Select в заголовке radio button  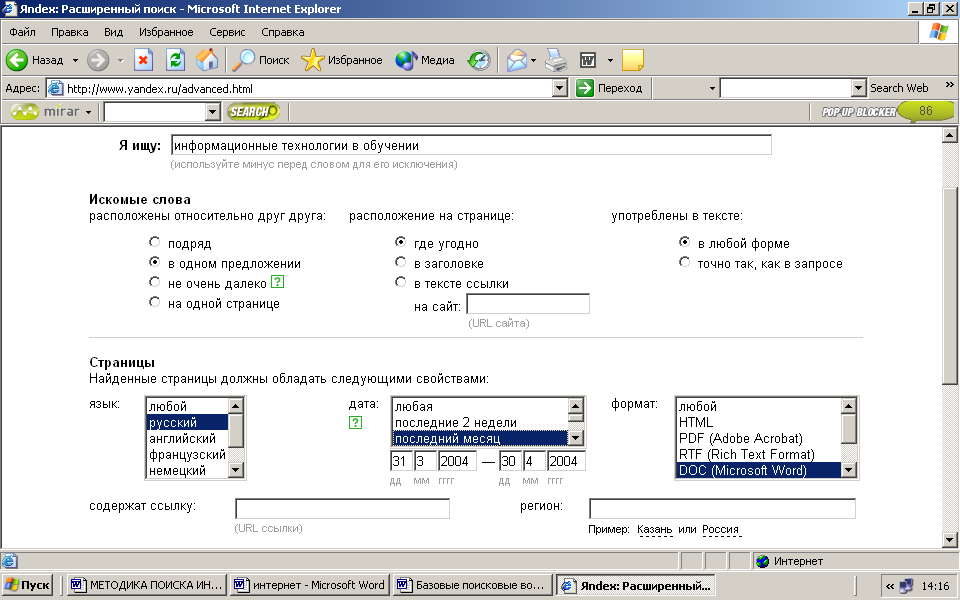pos(400,261)
